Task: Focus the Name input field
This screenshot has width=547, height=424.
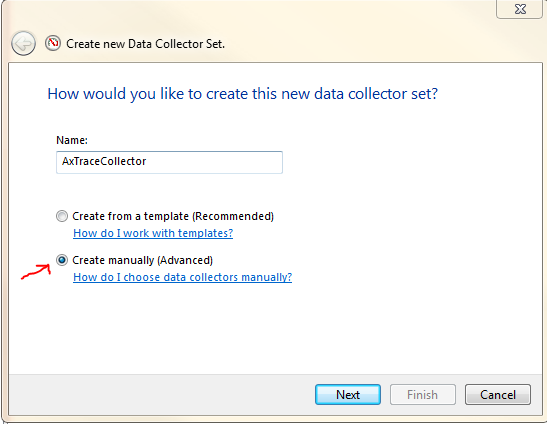Action: pyautogui.click(x=169, y=162)
